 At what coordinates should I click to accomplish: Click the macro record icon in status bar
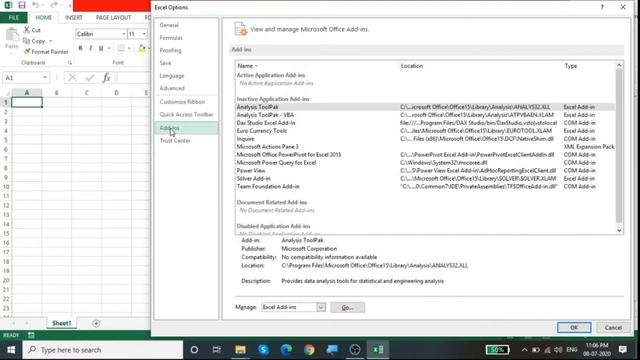[31, 335]
